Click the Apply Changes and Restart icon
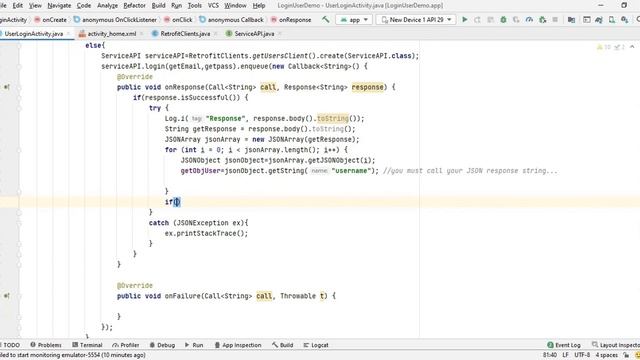640x360 pixels. [477, 19]
